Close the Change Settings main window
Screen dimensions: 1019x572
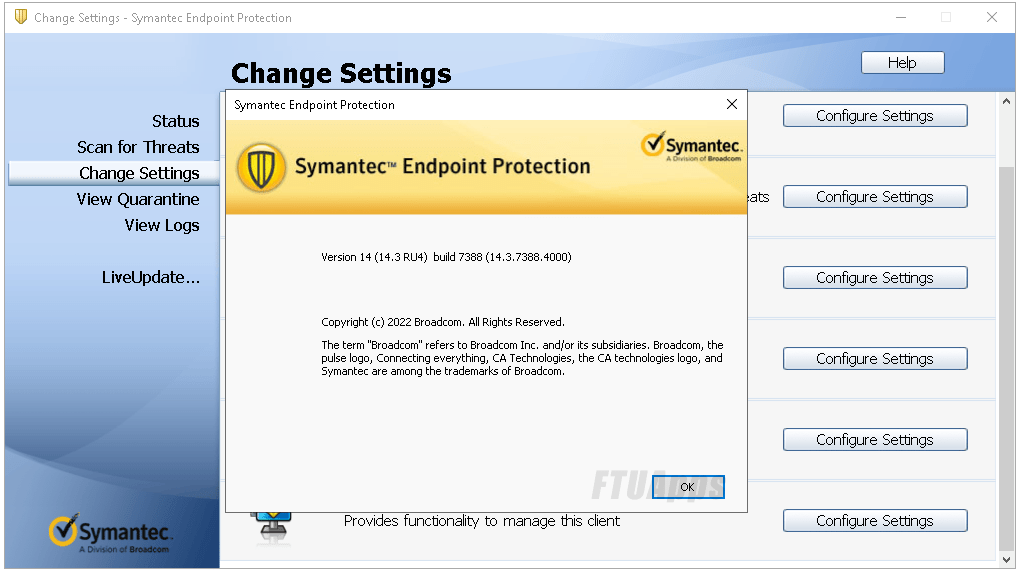tap(992, 17)
